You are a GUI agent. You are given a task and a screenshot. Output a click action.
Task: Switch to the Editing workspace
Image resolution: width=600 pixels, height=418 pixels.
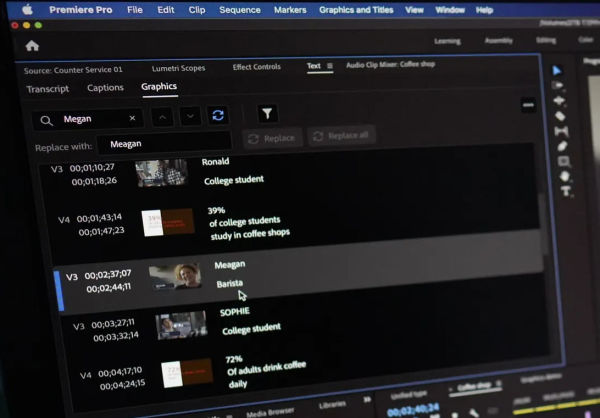pos(546,40)
